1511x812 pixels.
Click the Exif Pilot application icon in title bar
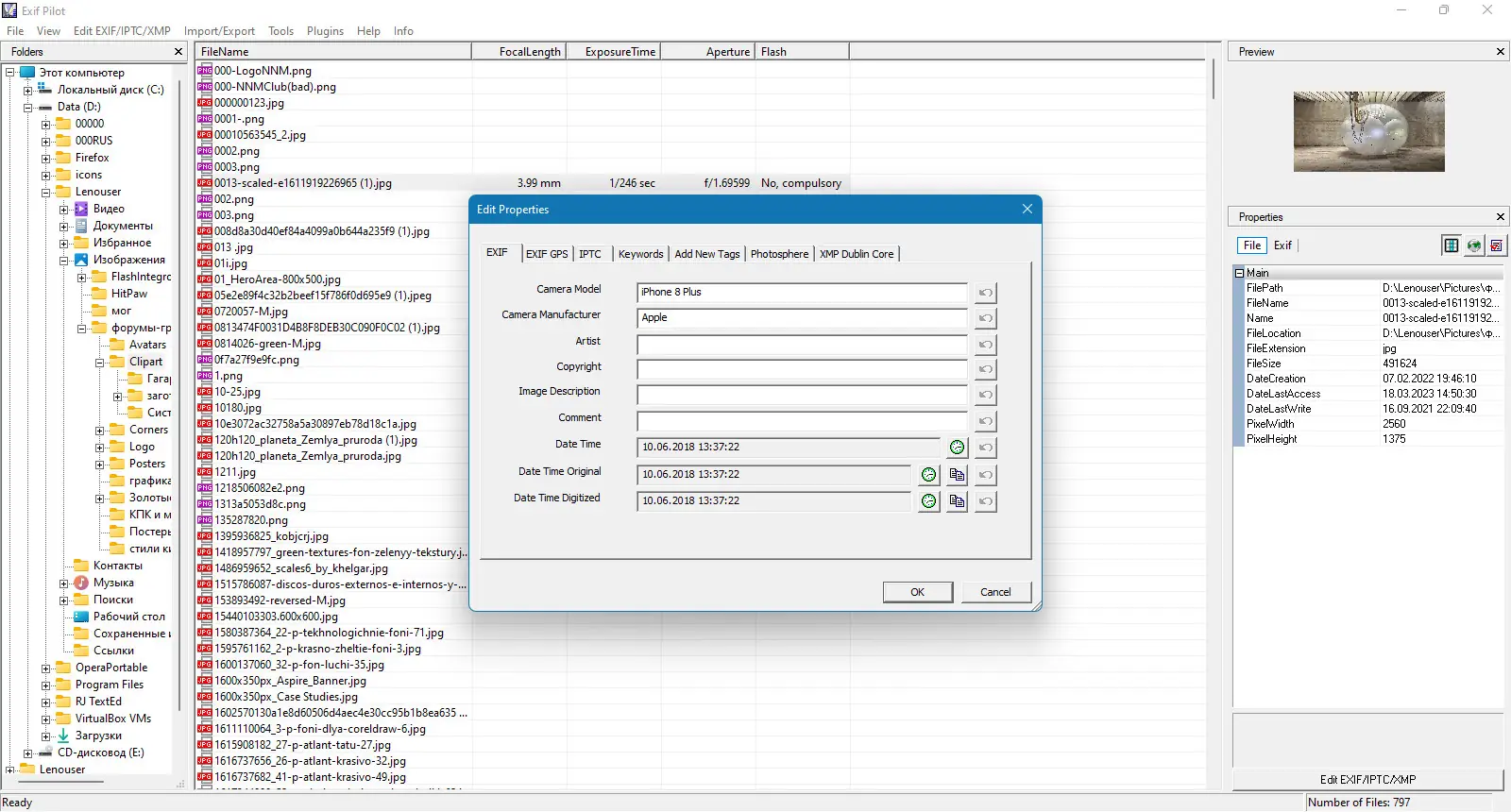click(10, 10)
